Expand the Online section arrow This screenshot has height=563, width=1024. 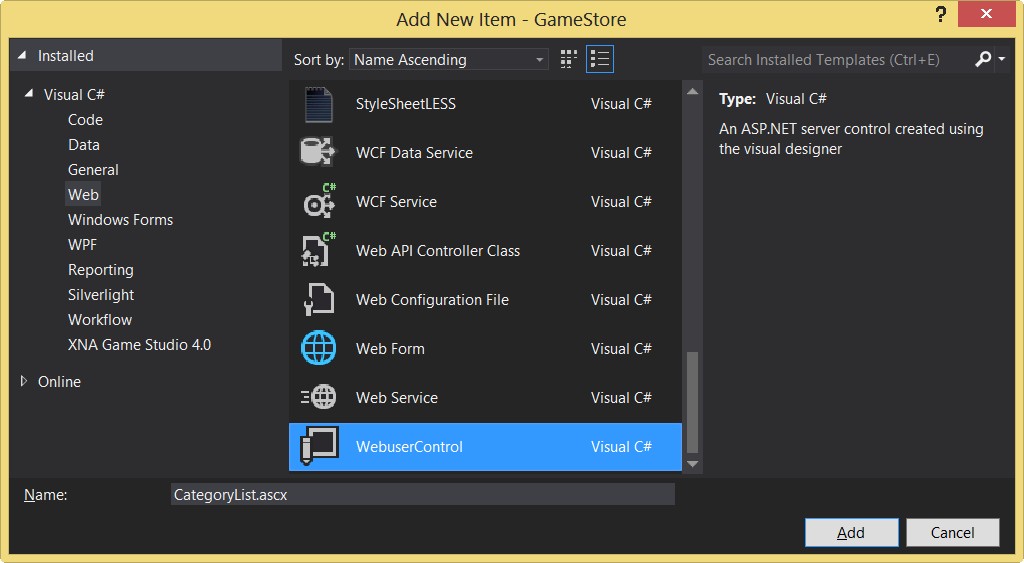click(x=24, y=381)
